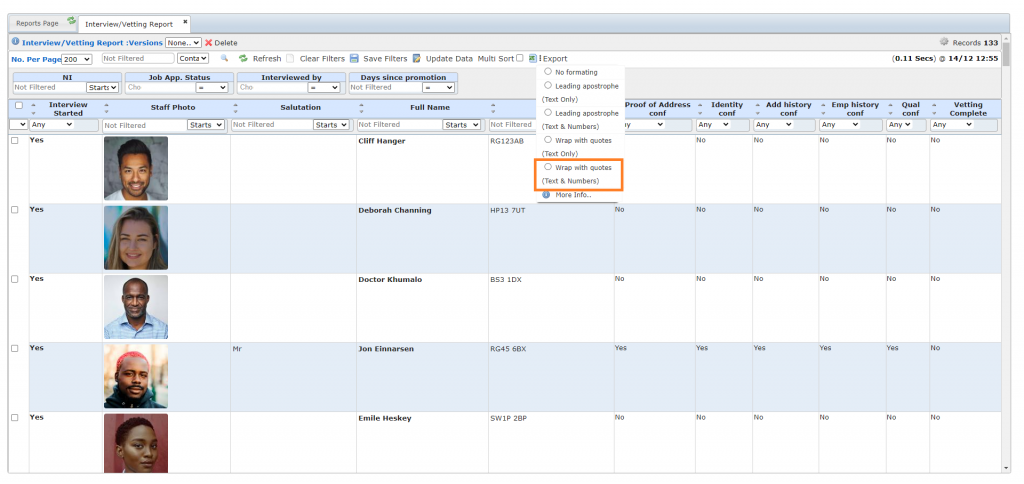Click the blank page Clear Filters icon

[x=290, y=58]
